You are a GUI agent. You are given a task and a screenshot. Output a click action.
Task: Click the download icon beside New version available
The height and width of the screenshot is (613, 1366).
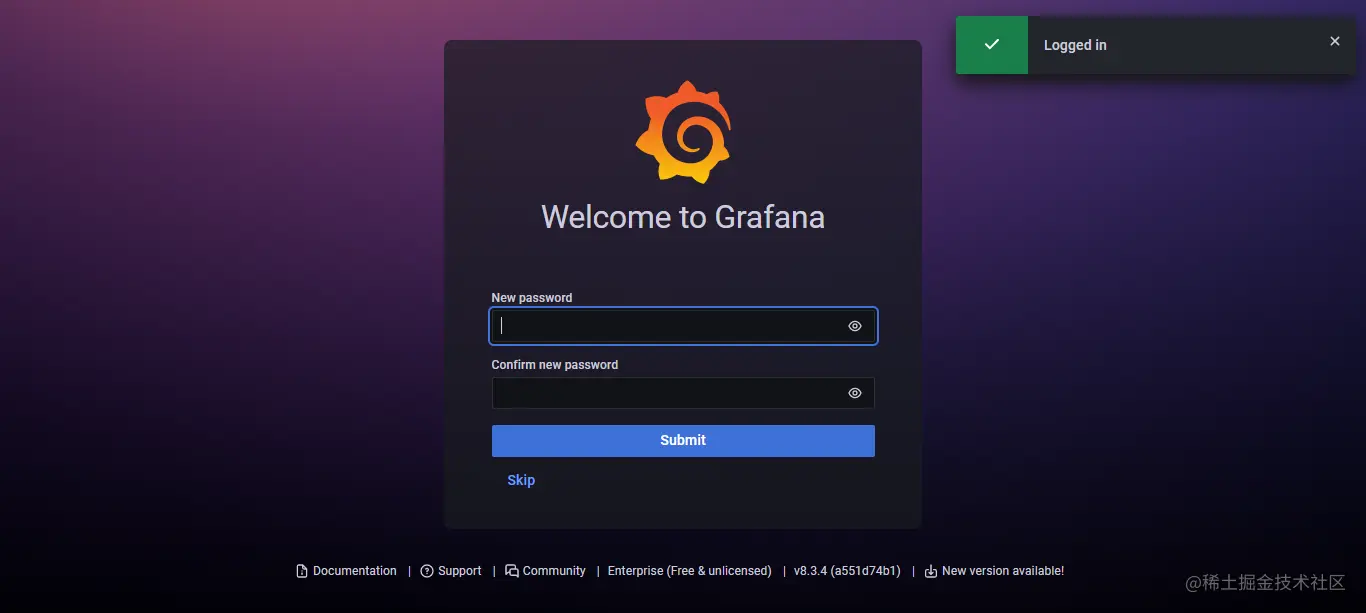[931, 571]
